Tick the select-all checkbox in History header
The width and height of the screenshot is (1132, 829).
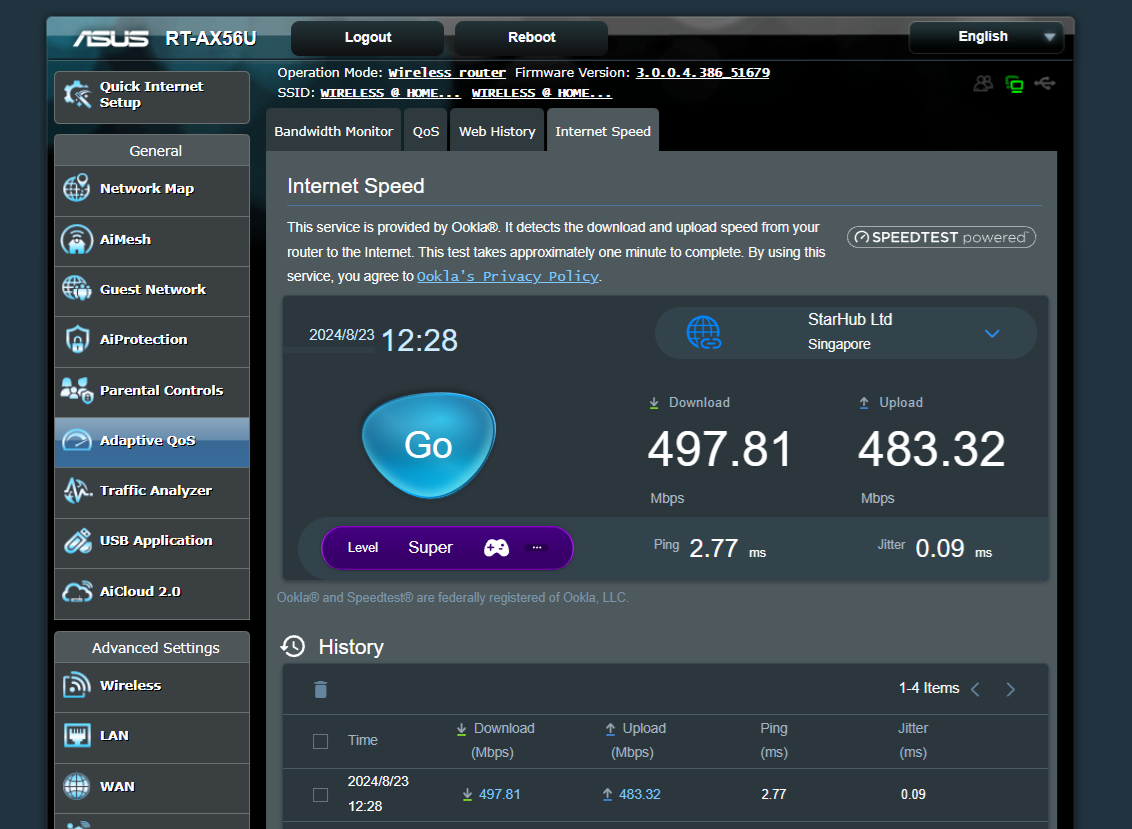[321, 742]
